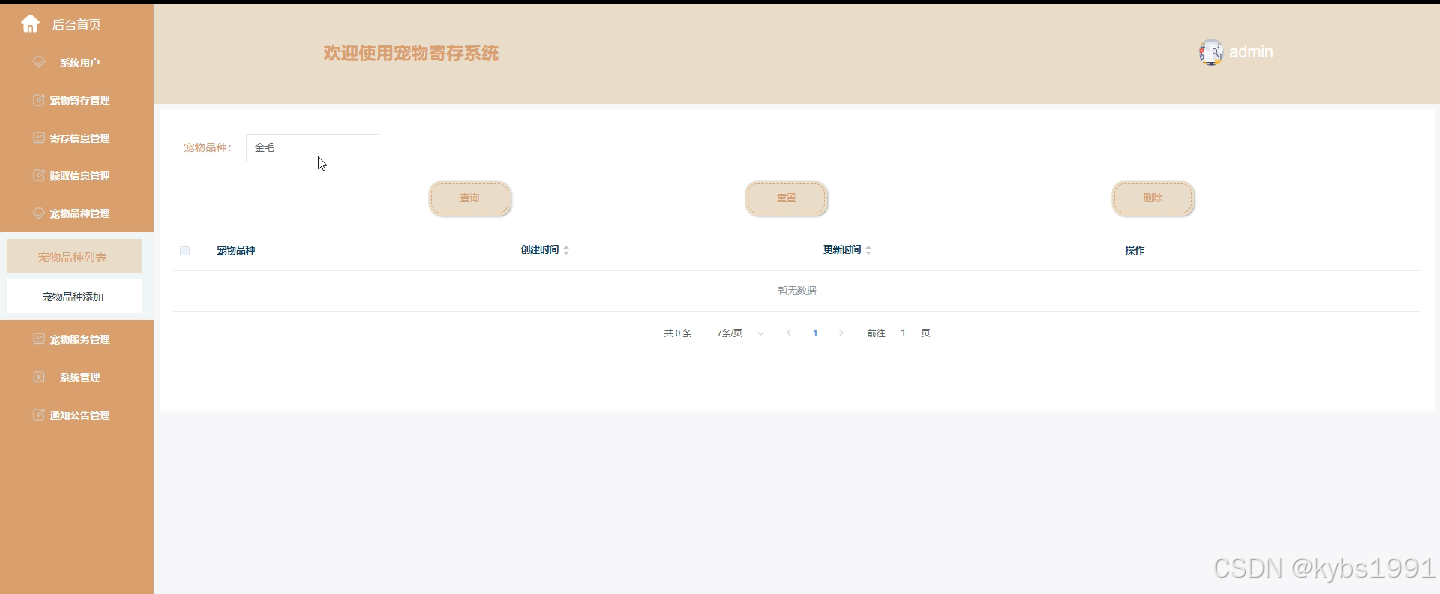
Task: Select the 宠物品种列表 submenu item
Action: pyautogui.click(x=74, y=257)
